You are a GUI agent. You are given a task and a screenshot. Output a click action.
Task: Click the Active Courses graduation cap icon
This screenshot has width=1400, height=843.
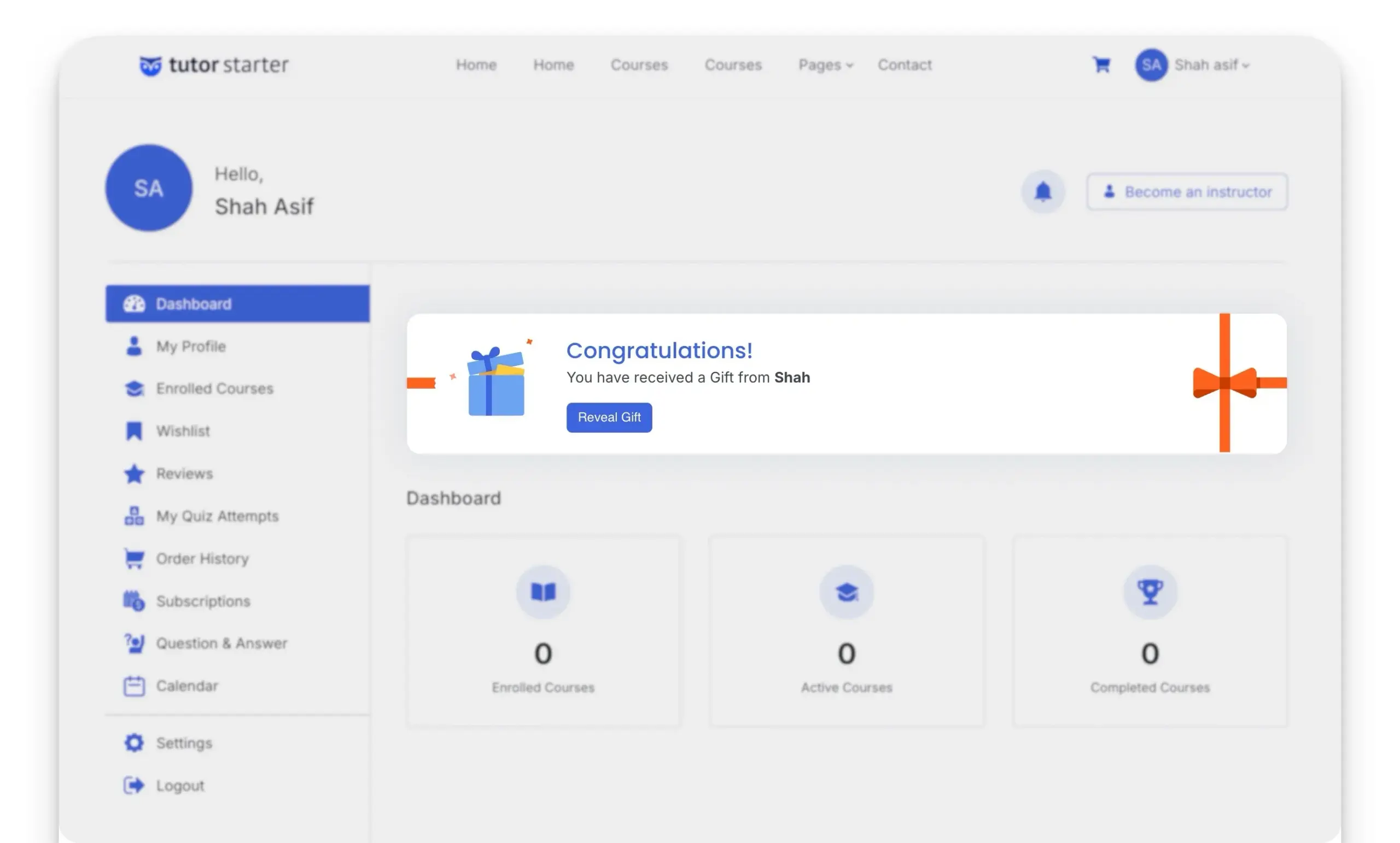(x=846, y=592)
